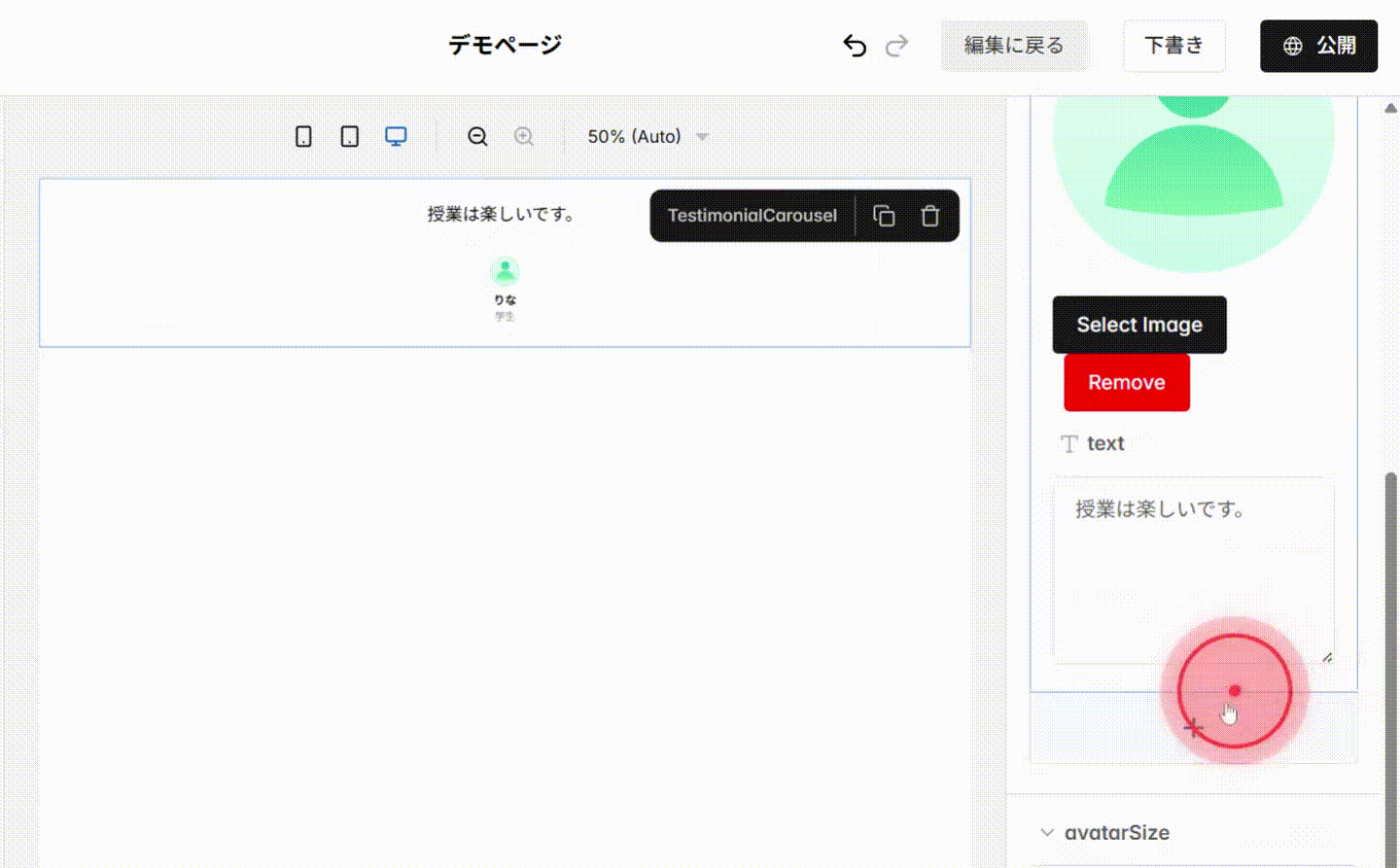
Task: Select the desktop preview icon
Action: tap(395, 136)
